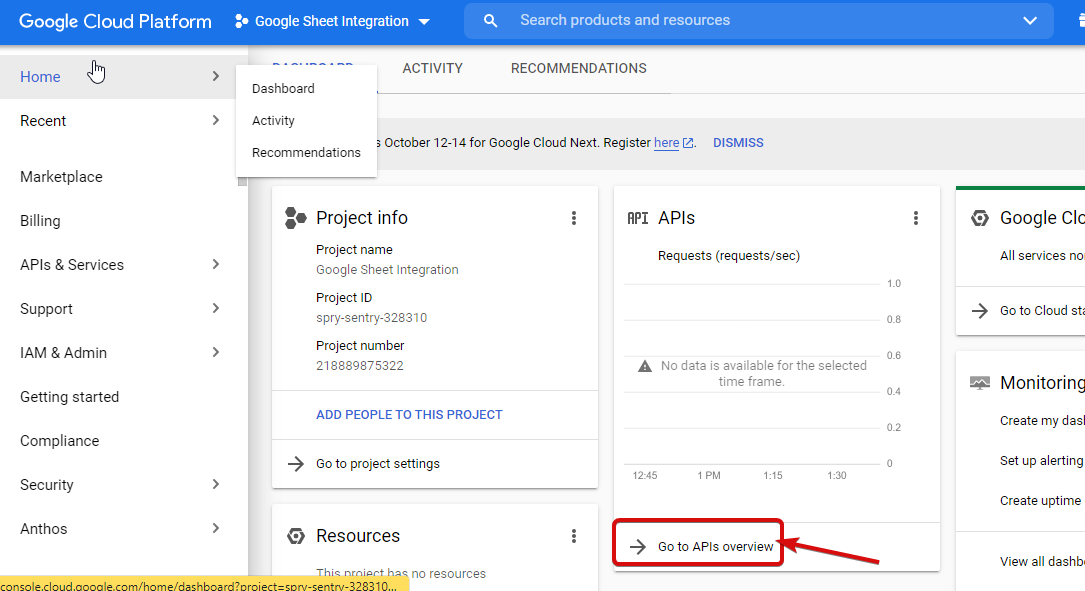1085x591 pixels.
Task: Expand the Anthos submenu chevron
Action: tap(215, 528)
